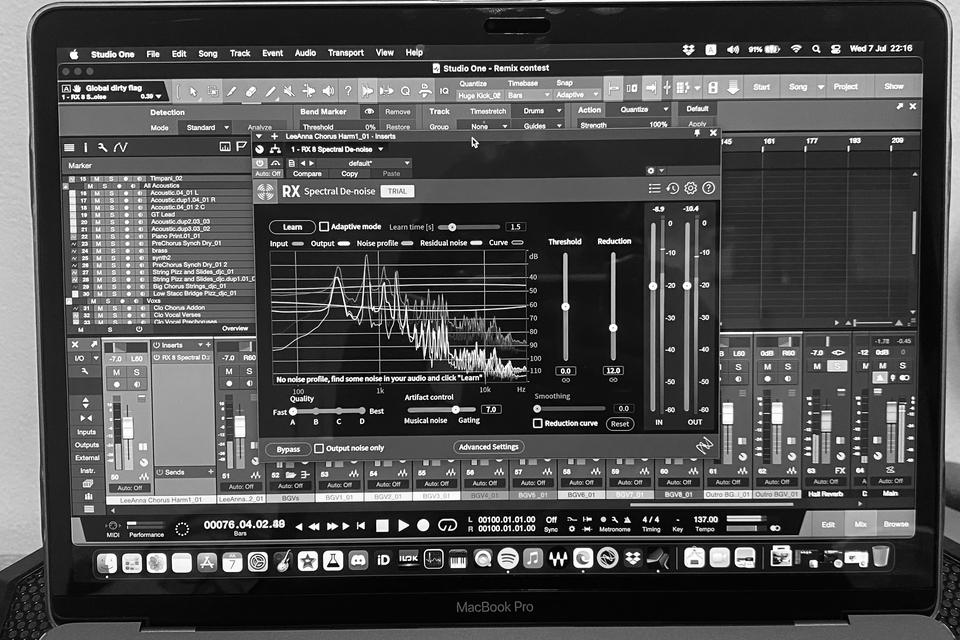The image size is (960, 640).
Task: Click Record in the transport bar
Action: [x=423, y=525]
